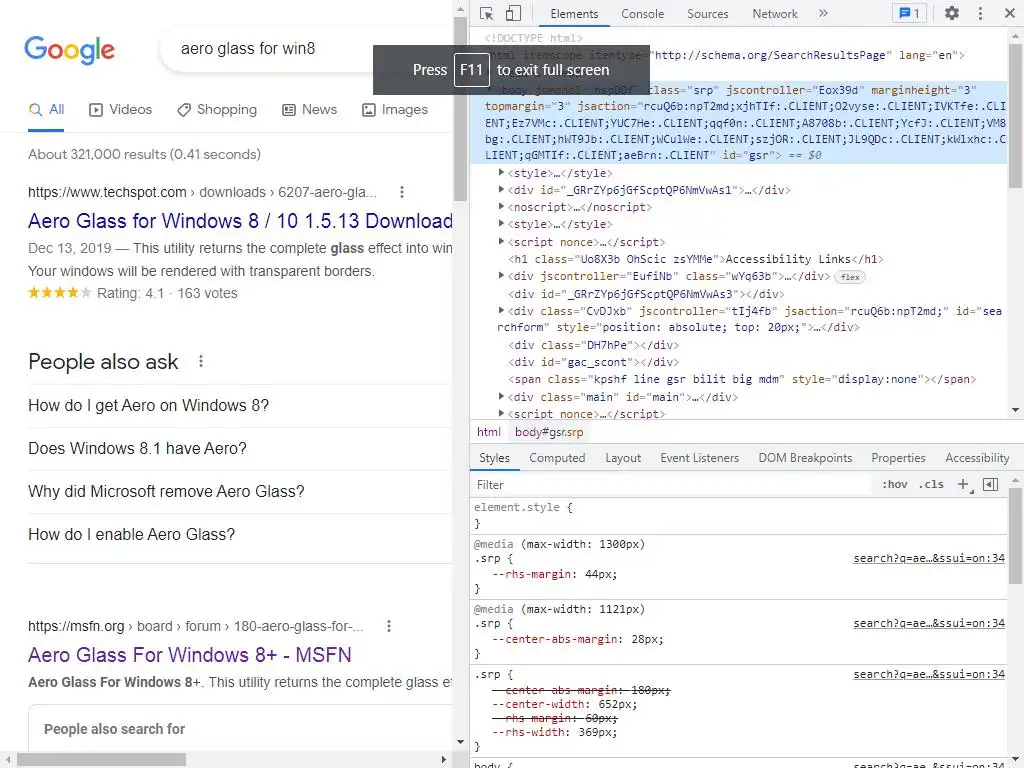The image size is (1024, 768).
Task: Open the Properties tab
Action: click(898, 458)
